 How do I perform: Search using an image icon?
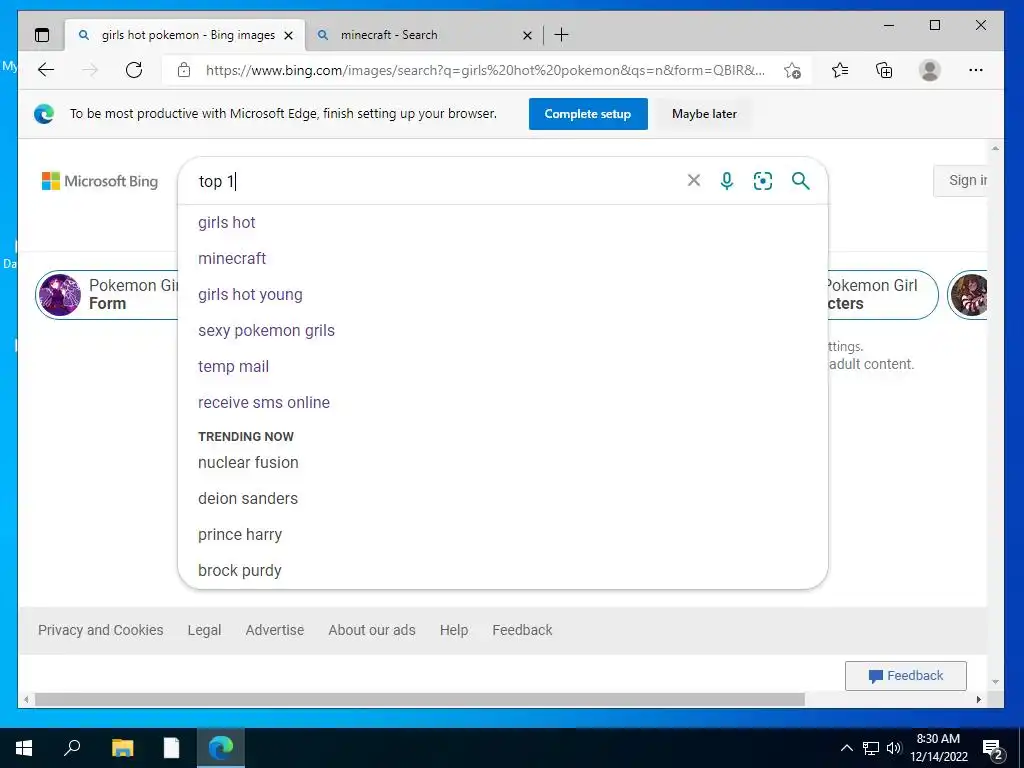(x=763, y=180)
